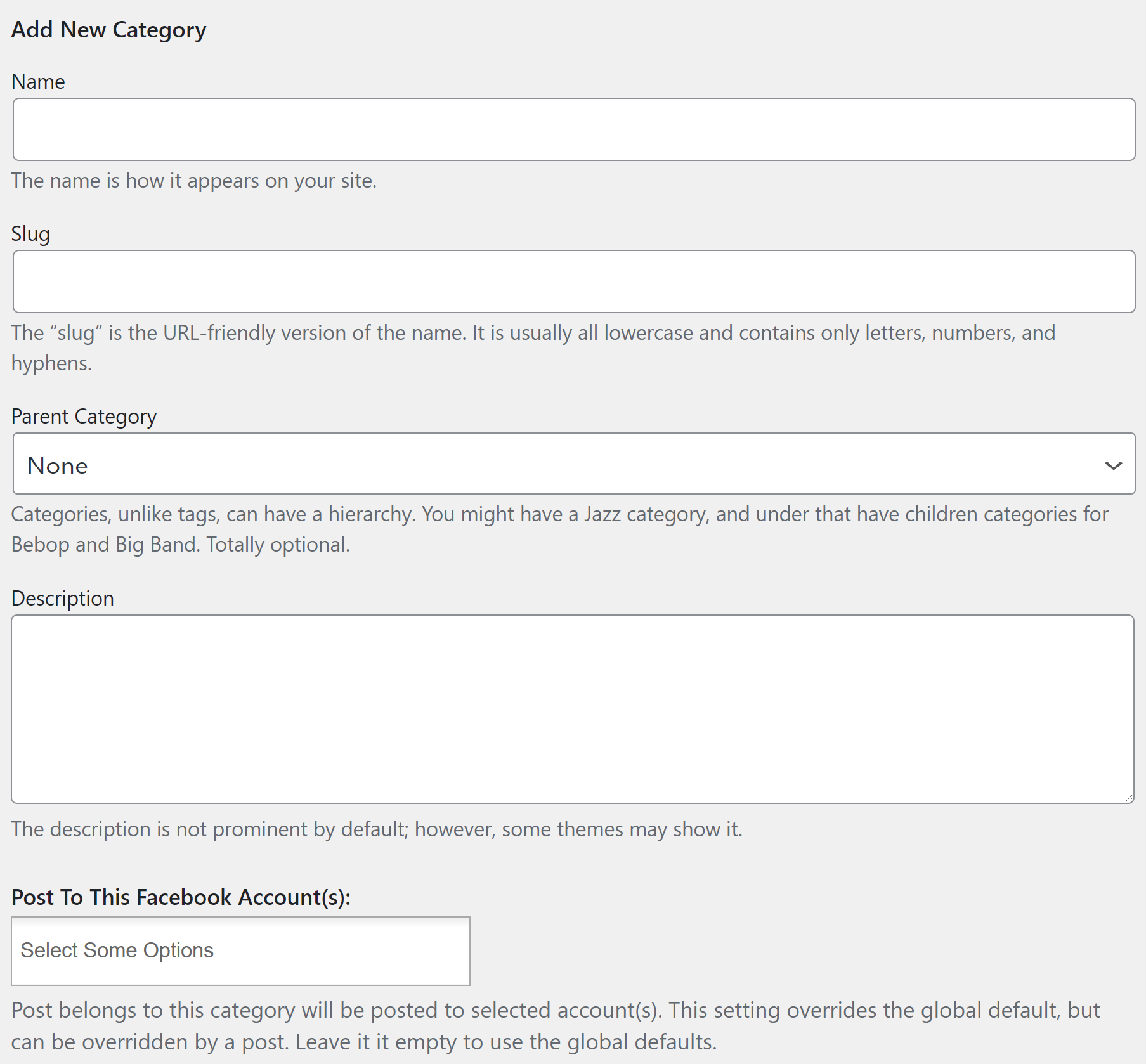Click the "Post To This Facebook Account(s)" label
The image size is (1146, 1064).
181,897
